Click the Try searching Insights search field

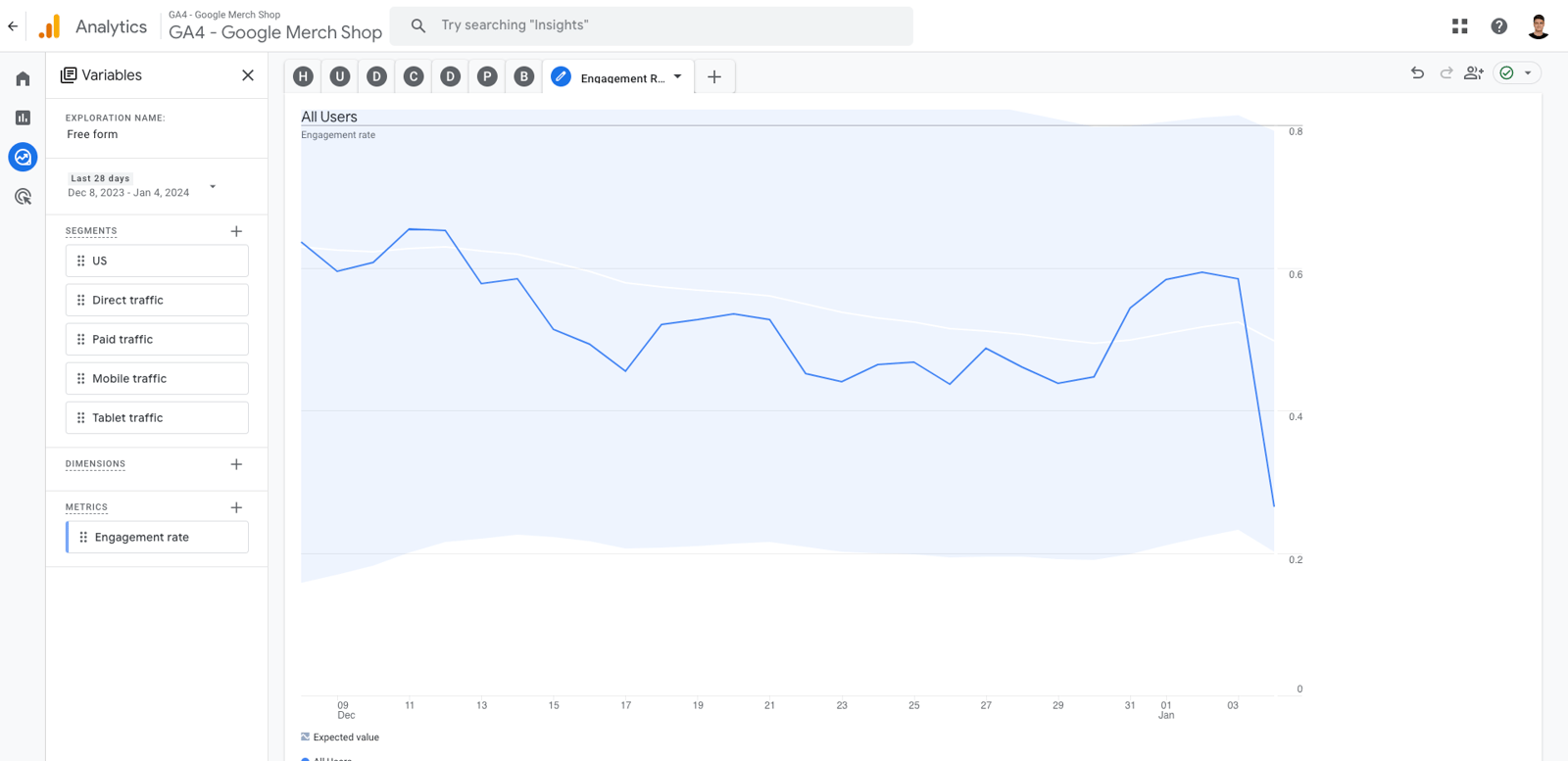click(652, 25)
